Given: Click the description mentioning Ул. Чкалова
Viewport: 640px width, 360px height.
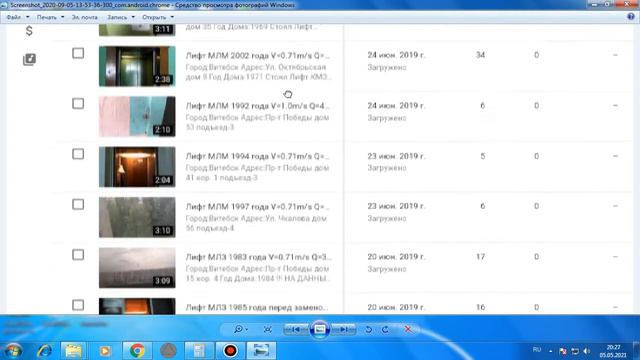Looking at the screenshot, I should pyautogui.click(x=256, y=223).
